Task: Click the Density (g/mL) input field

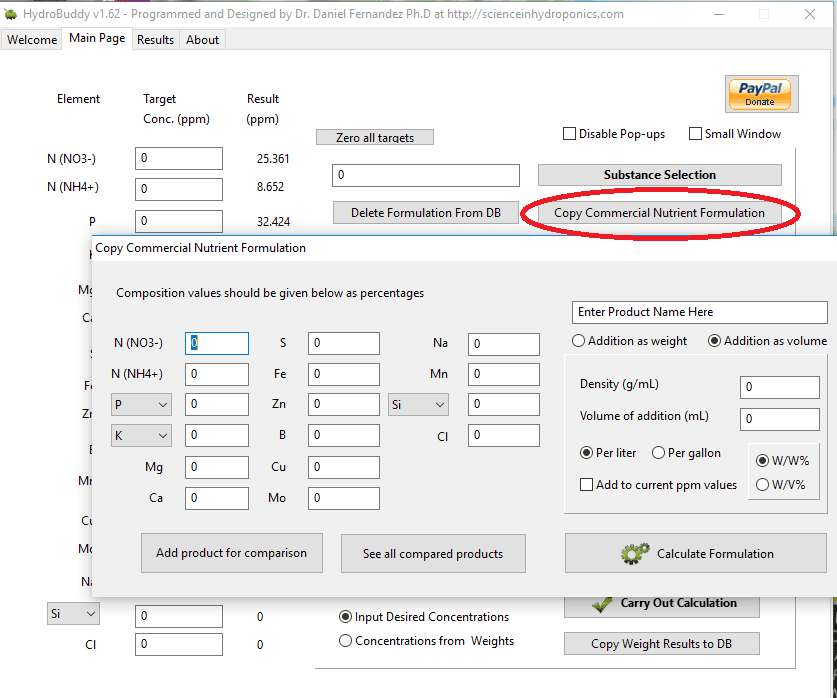Action: tap(779, 387)
